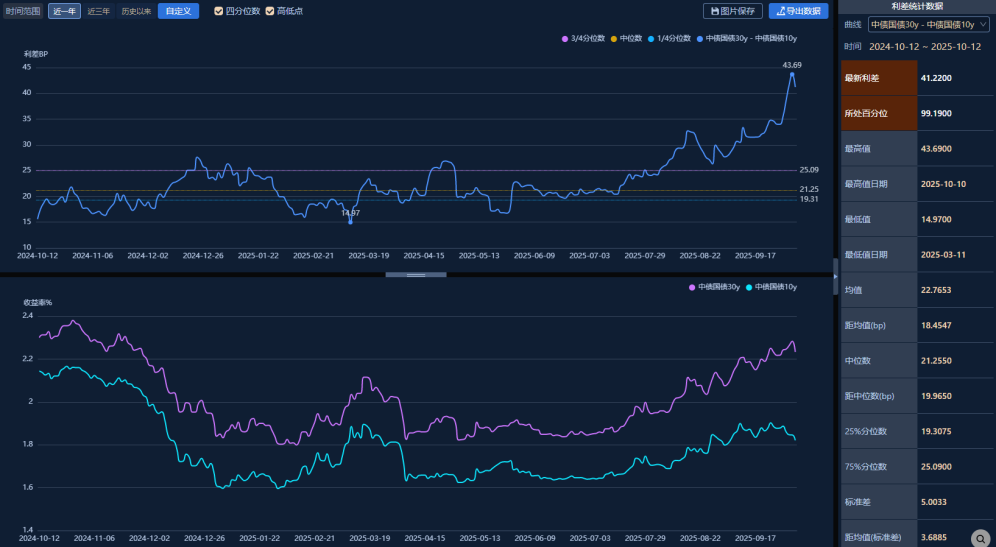Select the 历史以来 time range

(136, 11)
